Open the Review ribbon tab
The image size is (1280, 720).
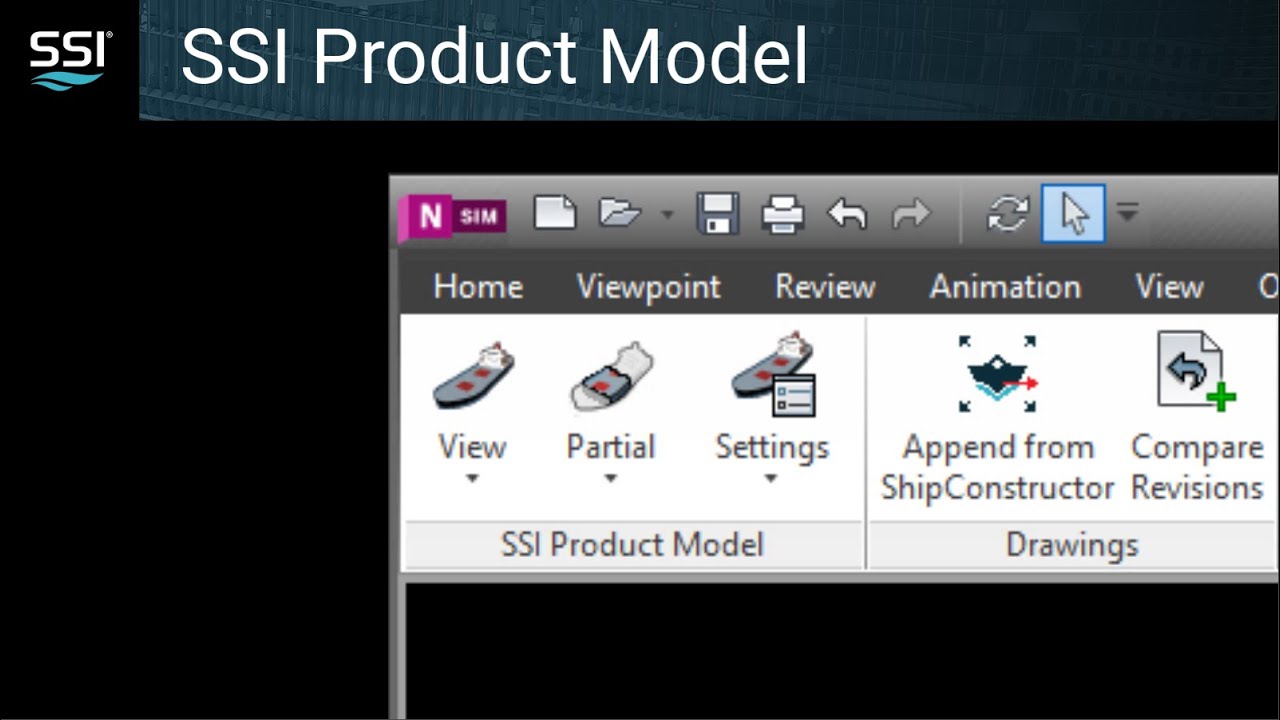825,287
